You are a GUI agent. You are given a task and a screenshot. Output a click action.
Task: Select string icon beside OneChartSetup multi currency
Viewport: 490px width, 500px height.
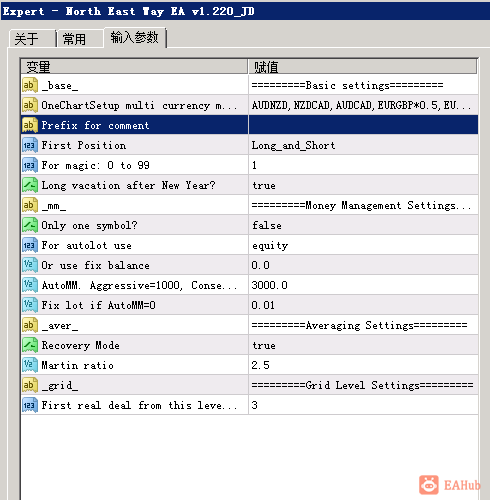point(30,105)
